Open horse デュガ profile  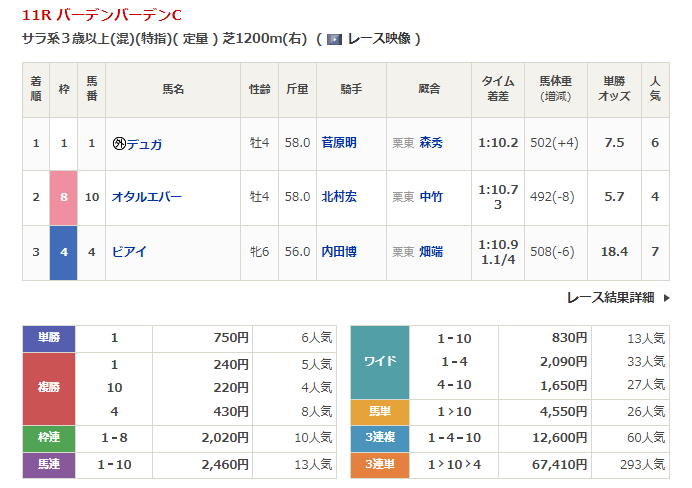click(x=143, y=143)
